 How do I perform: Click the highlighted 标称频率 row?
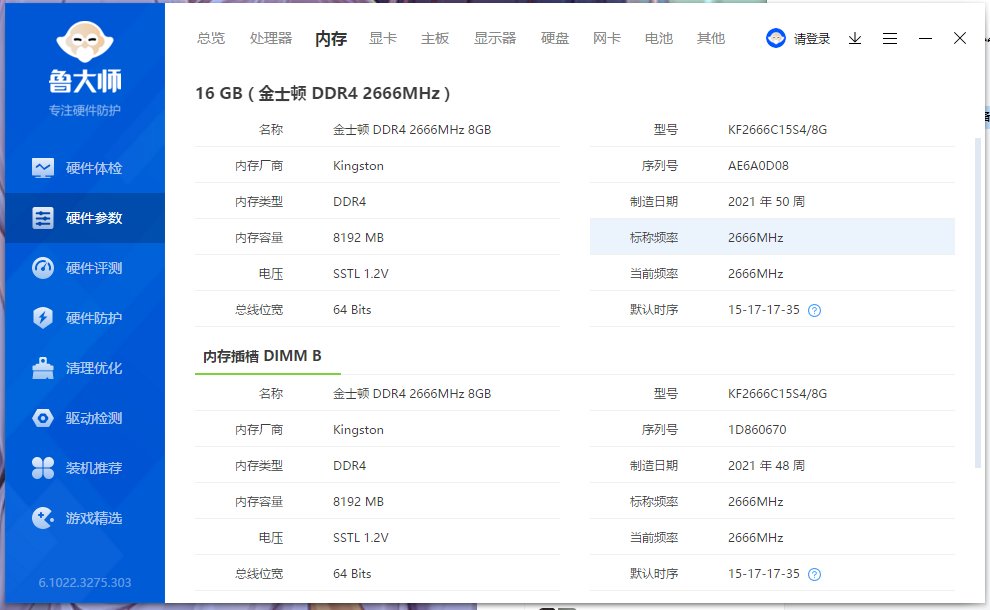(x=772, y=237)
